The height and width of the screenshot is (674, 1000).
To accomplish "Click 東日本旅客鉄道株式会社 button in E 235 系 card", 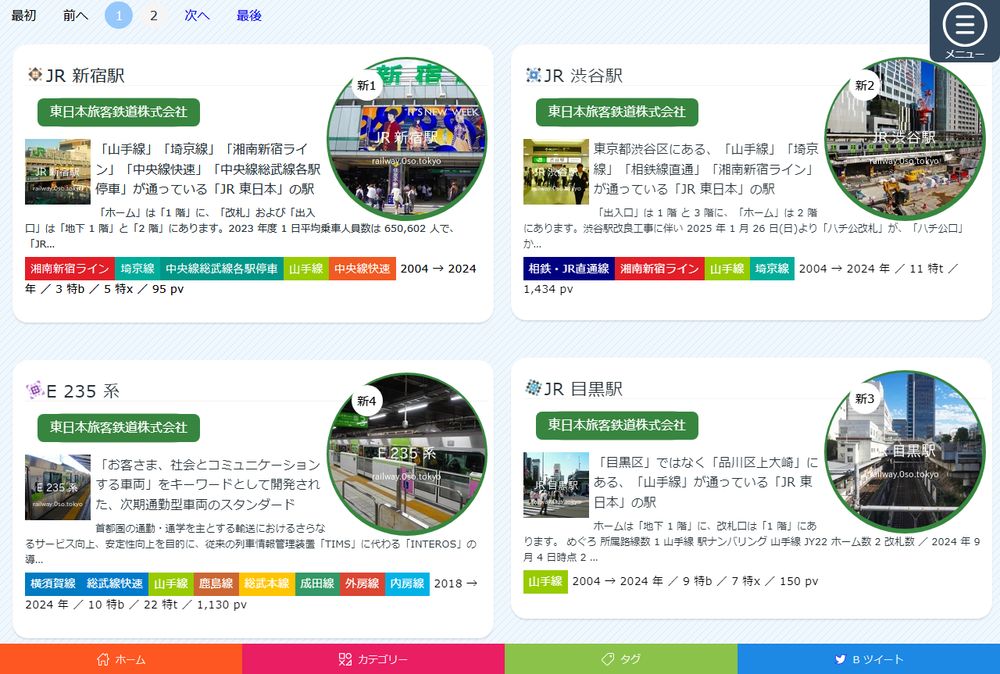I will point(119,428).
